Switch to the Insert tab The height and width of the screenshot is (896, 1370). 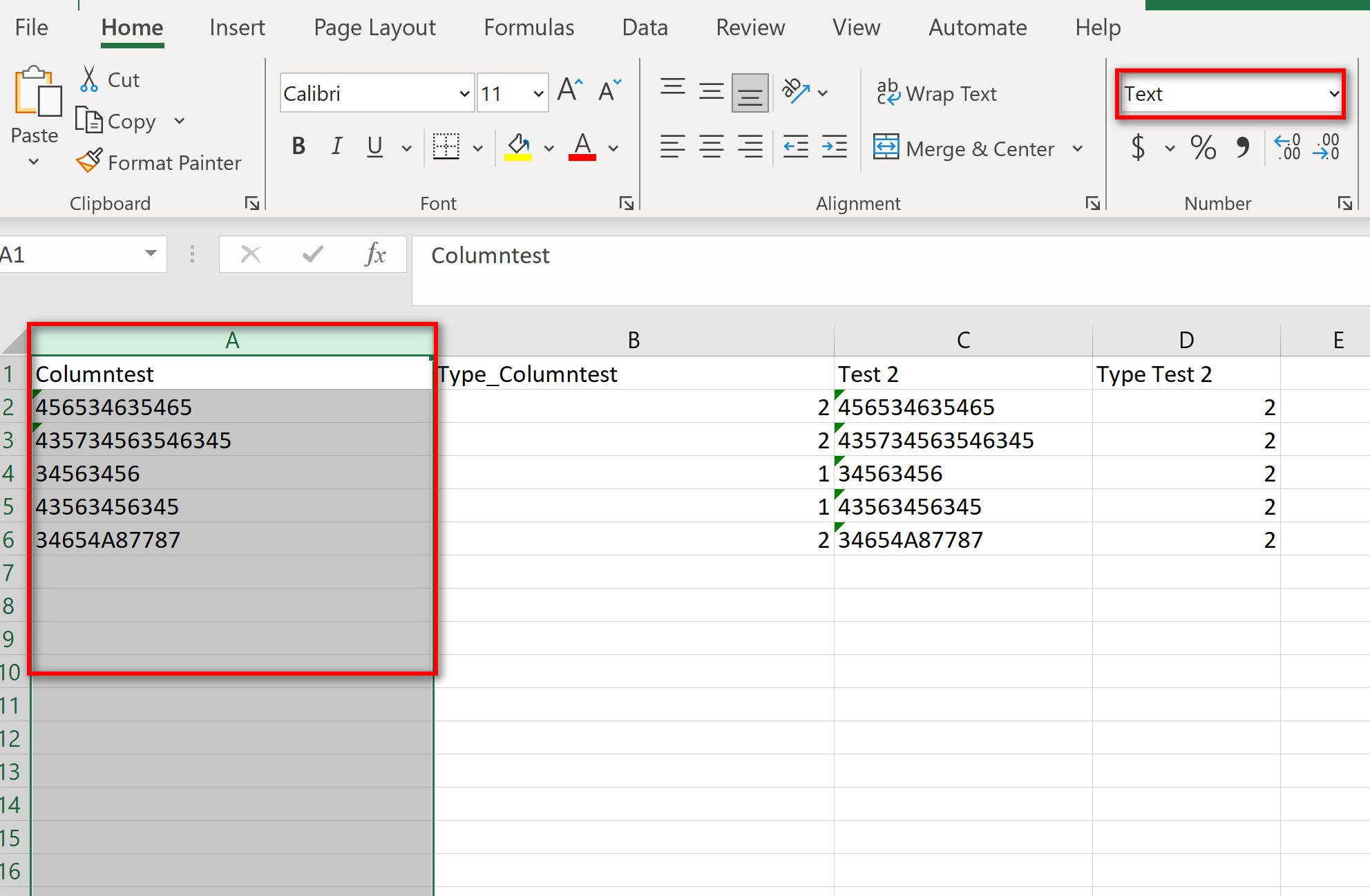(237, 28)
